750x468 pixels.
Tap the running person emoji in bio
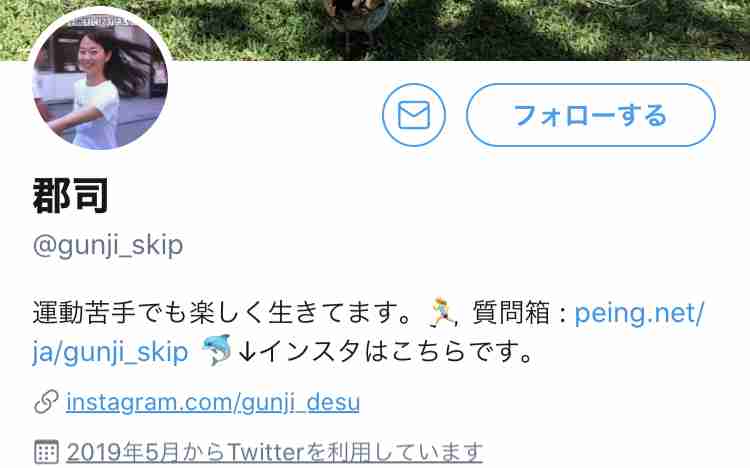[x=443, y=312]
